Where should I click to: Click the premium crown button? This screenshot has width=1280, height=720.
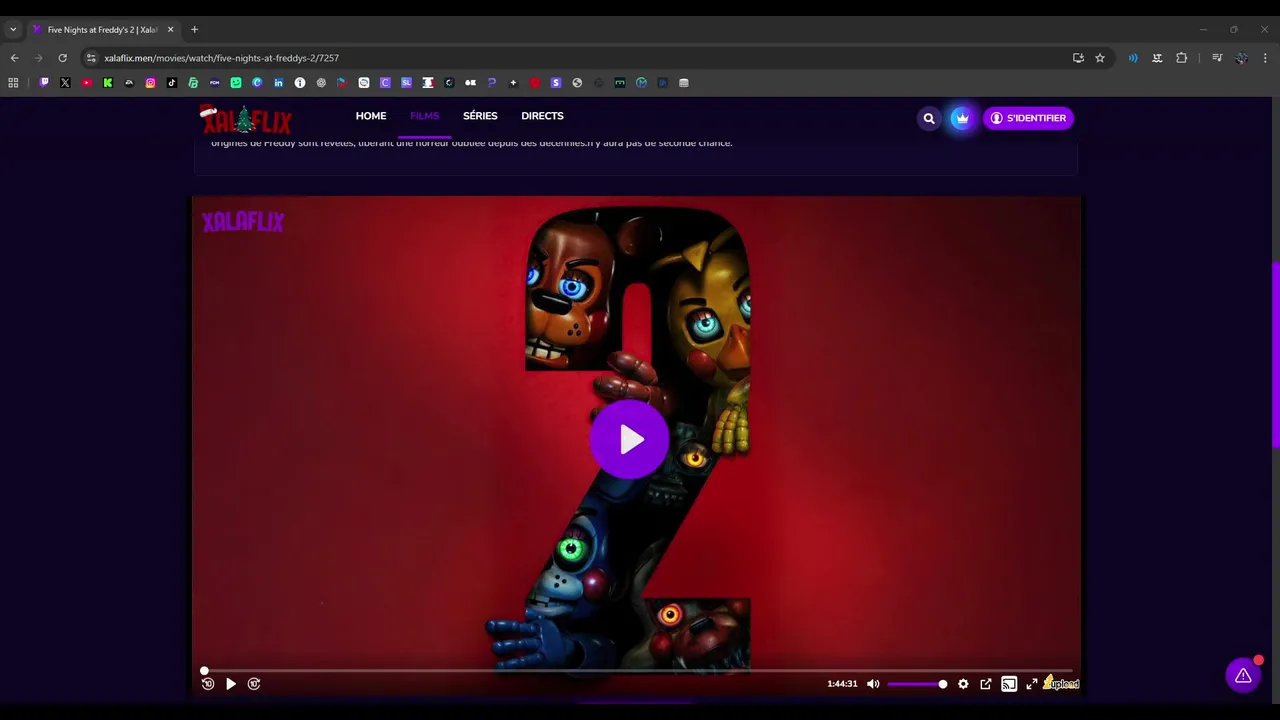(x=961, y=118)
